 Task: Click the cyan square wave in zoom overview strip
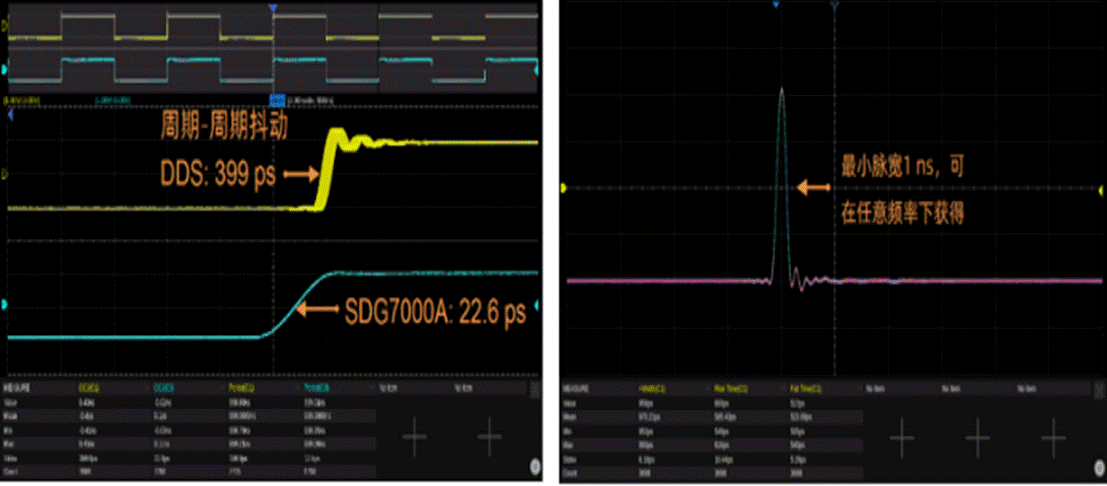272,71
